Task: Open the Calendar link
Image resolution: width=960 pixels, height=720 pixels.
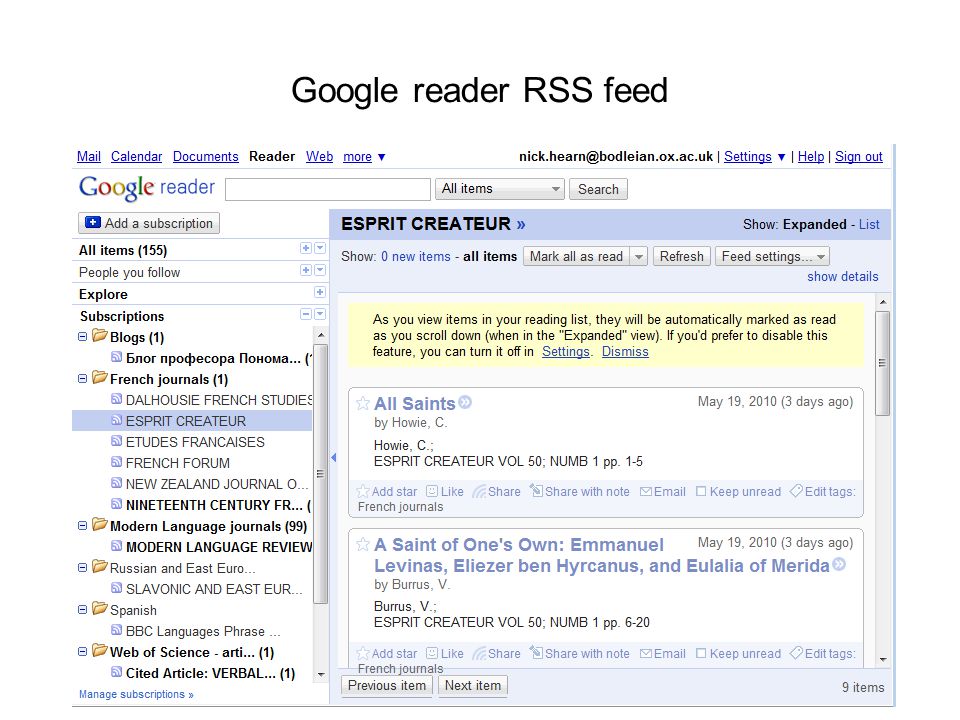Action: 137,157
